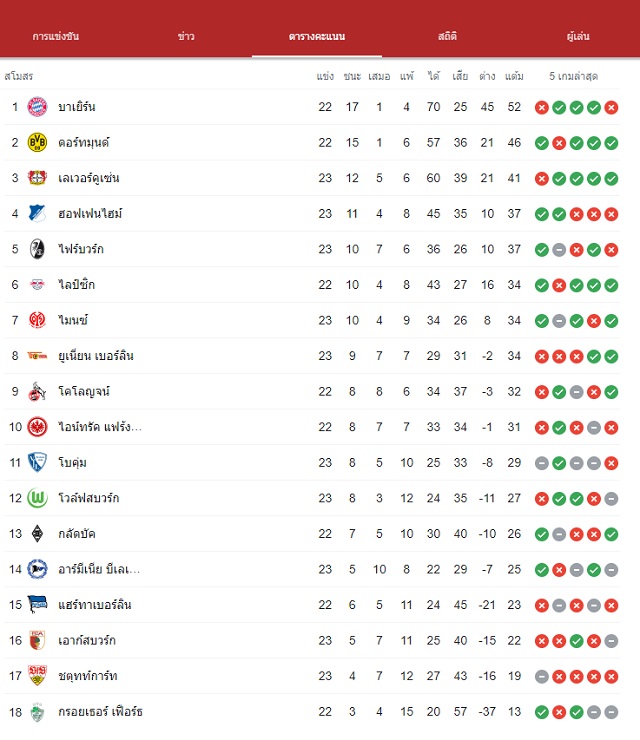Open the สถิติ tab
Screen dimensions: 640x740
click(x=447, y=36)
